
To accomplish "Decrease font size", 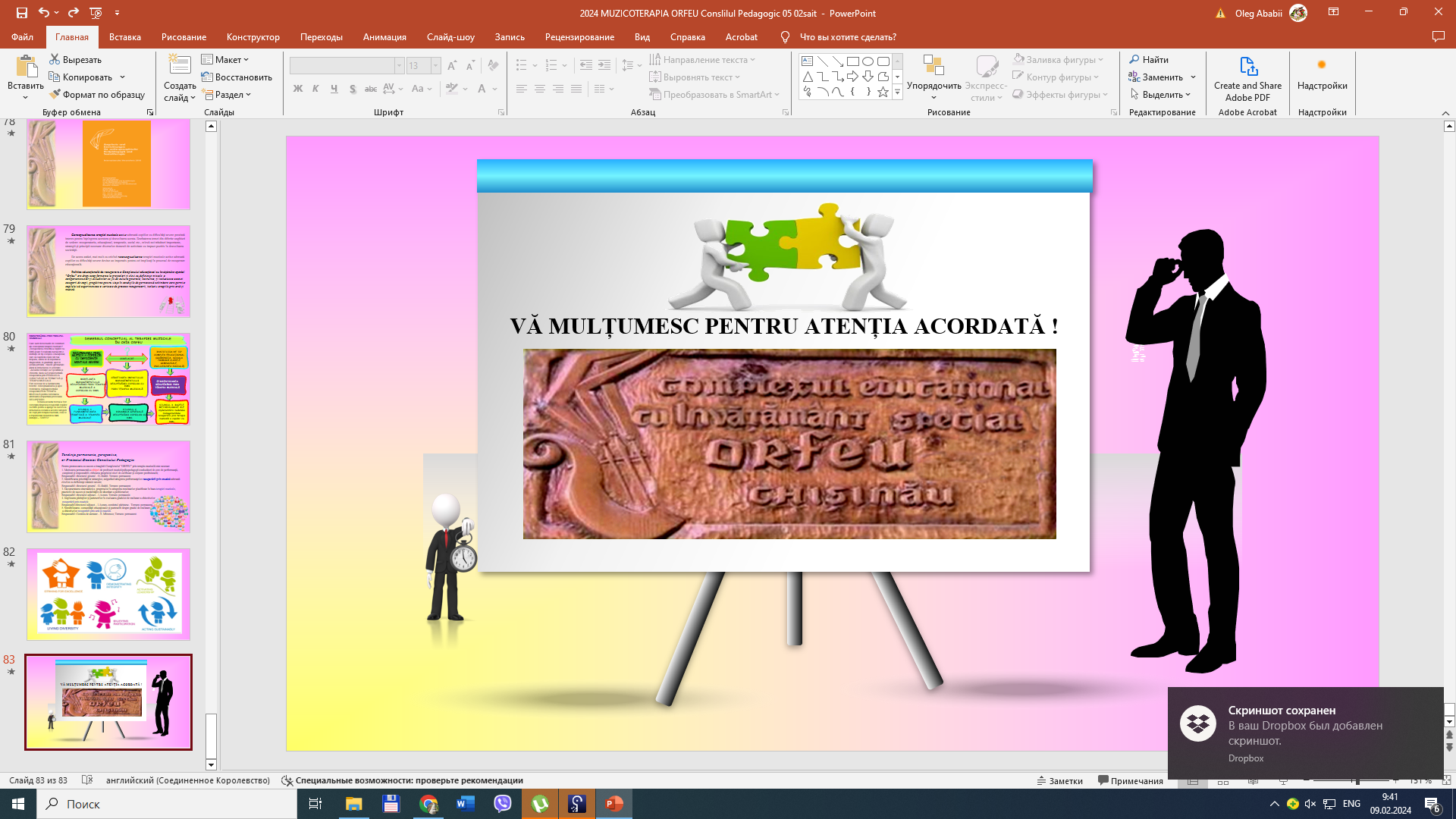I will [470, 66].
